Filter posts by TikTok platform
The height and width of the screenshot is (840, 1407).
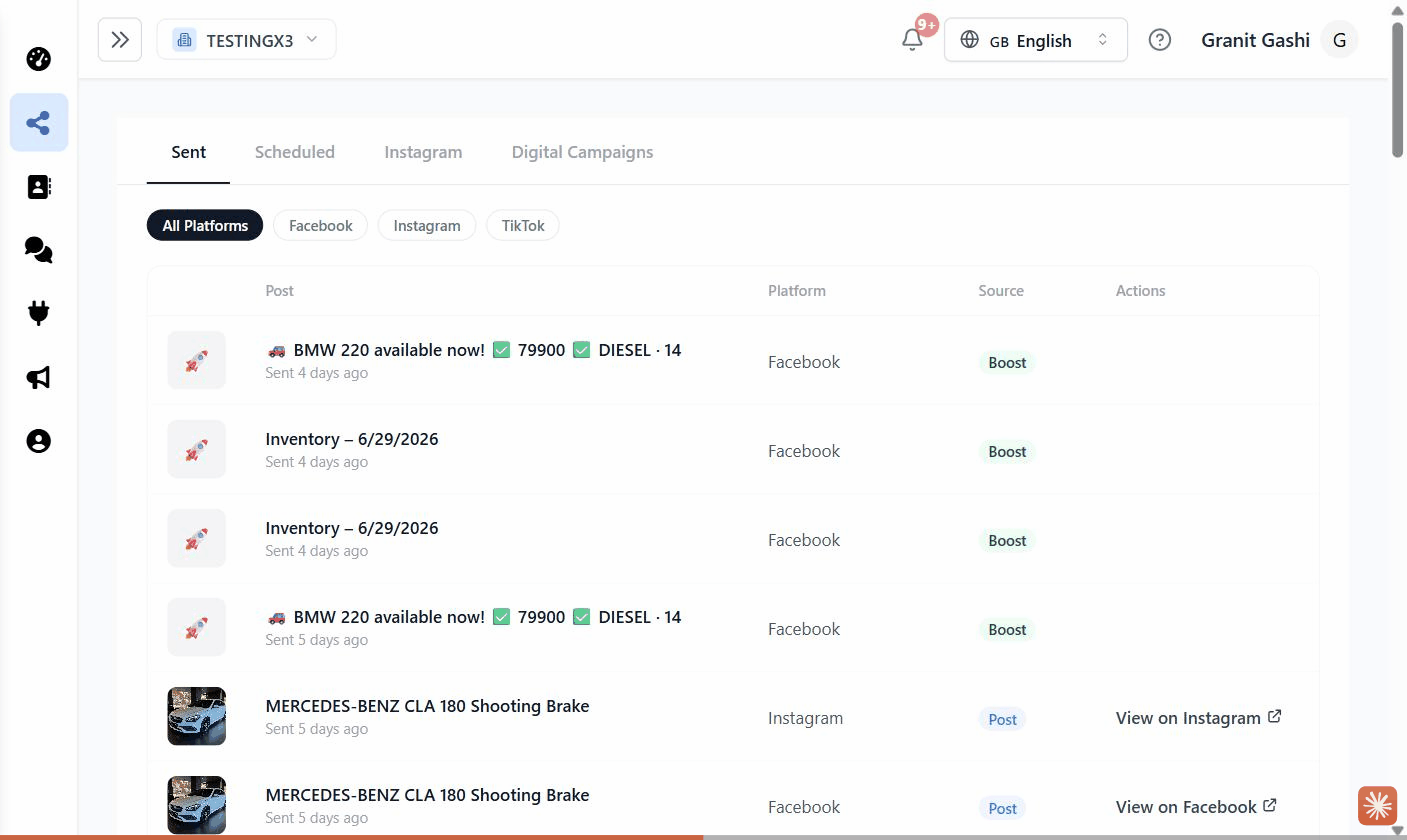click(x=523, y=226)
